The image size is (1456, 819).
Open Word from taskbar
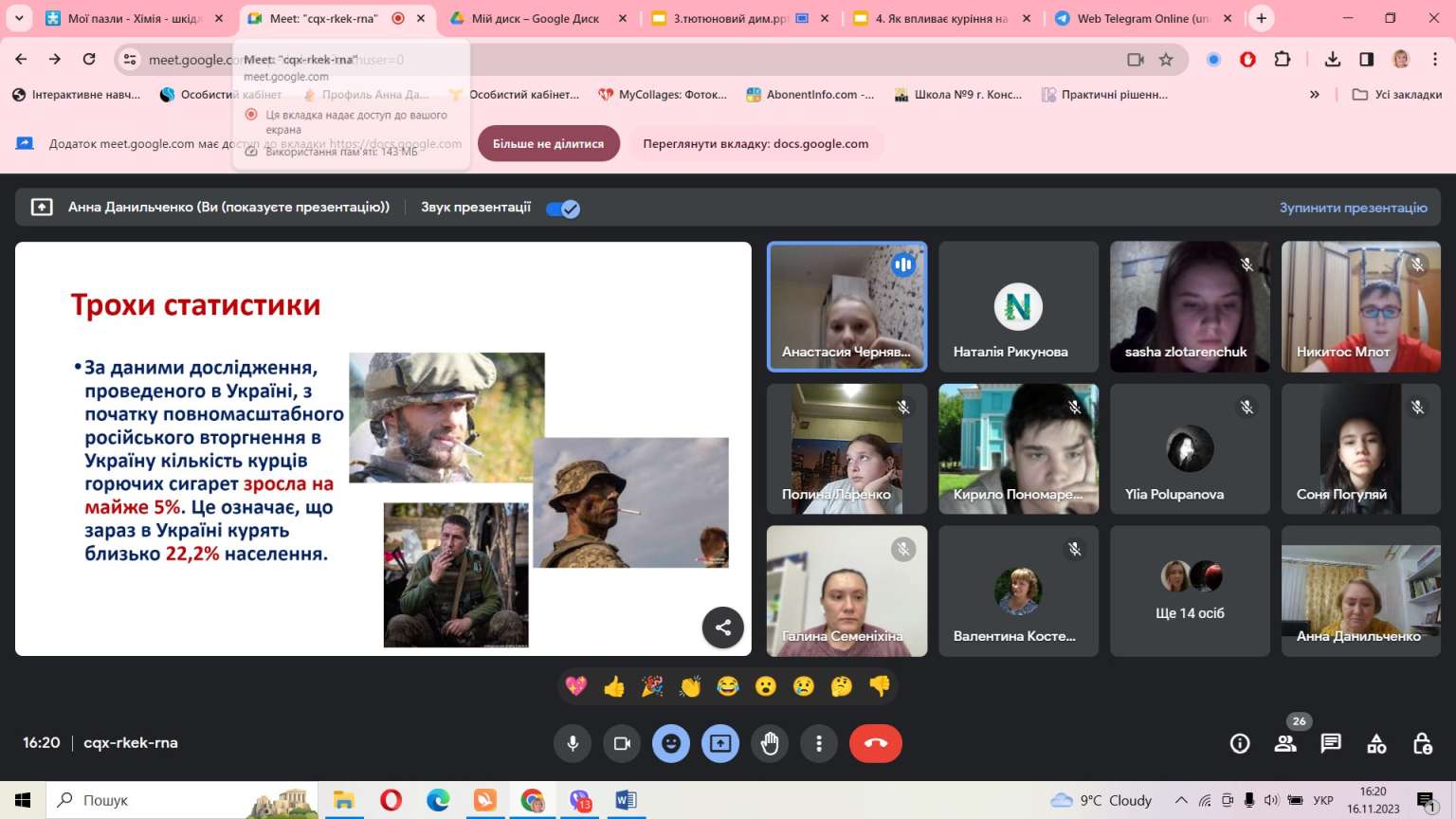[627, 800]
